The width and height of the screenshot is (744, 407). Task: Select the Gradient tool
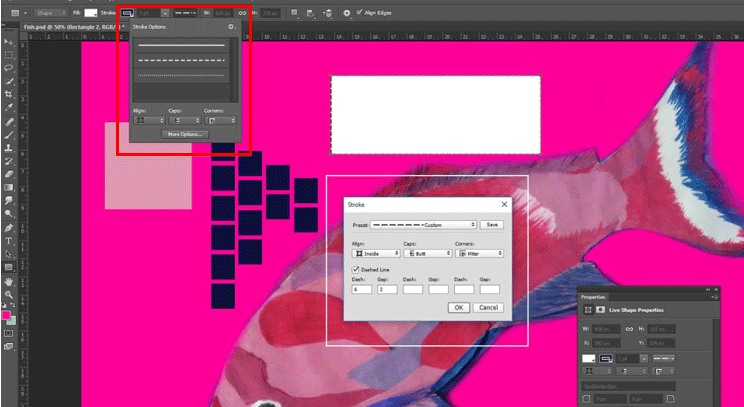[9, 188]
